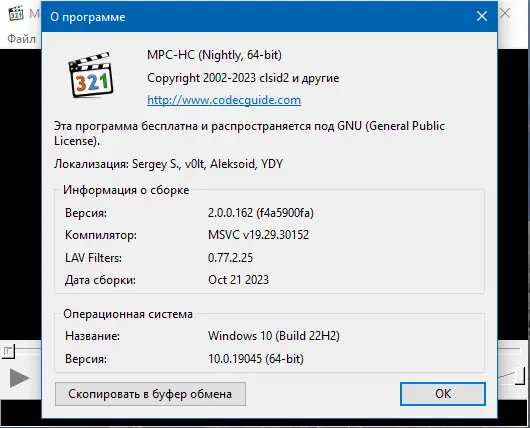Close the О программе dialog
This screenshot has height=428, width=530.
coord(482,16)
